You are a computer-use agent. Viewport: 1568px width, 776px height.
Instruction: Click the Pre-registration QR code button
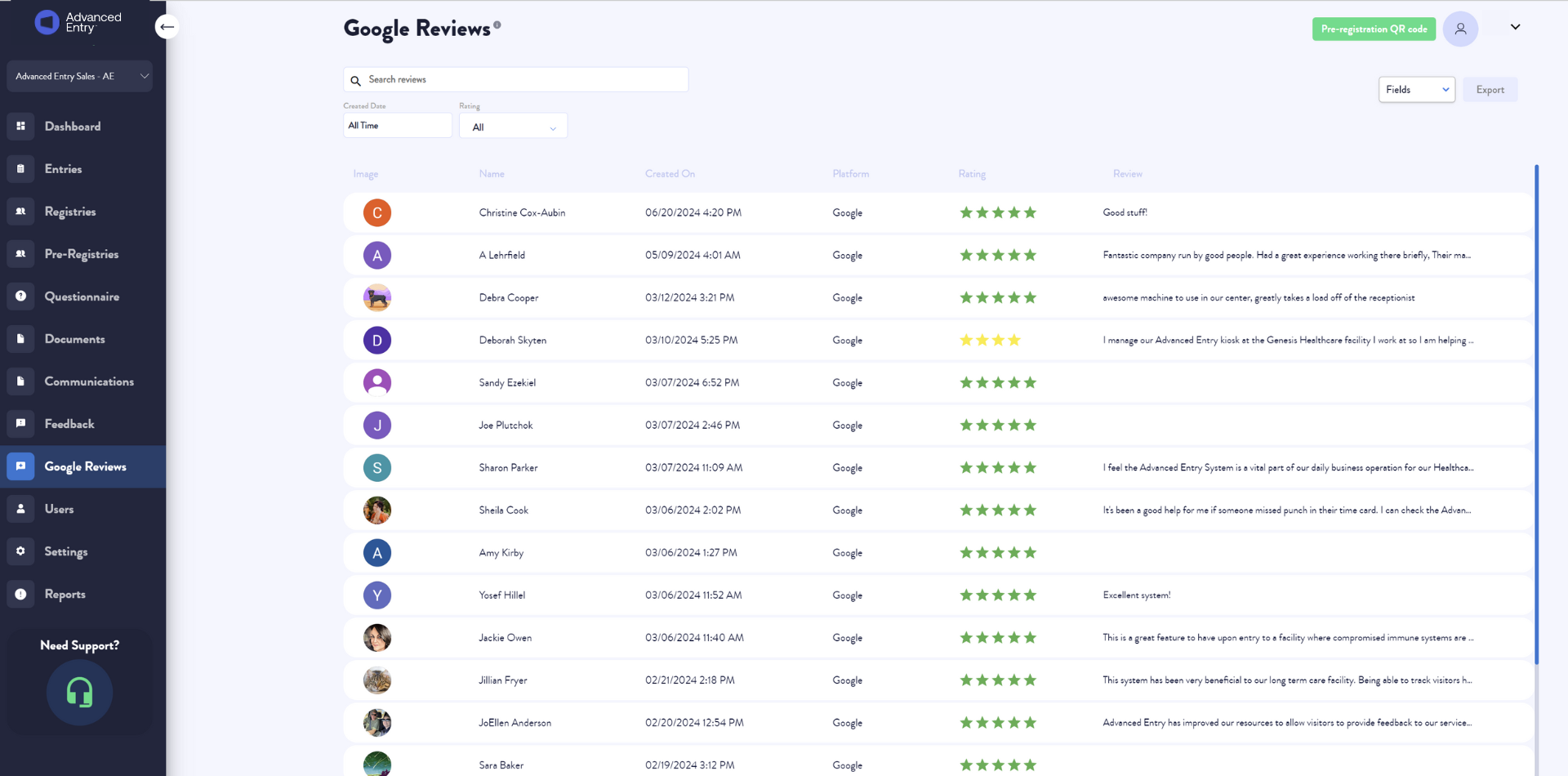[1374, 29]
